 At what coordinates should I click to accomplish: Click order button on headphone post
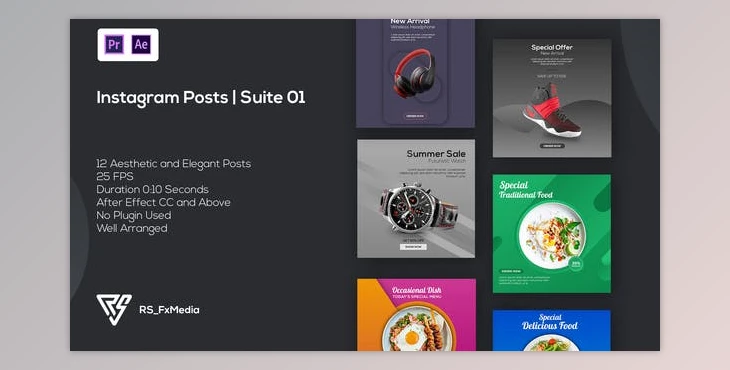(x=415, y=116)
